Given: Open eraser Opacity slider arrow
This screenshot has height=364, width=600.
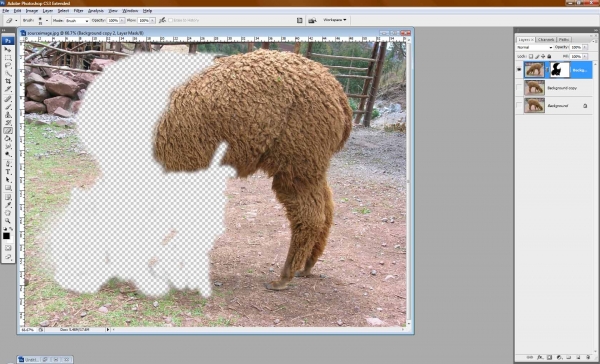Looking at the screenshot, I should point(122,20).
